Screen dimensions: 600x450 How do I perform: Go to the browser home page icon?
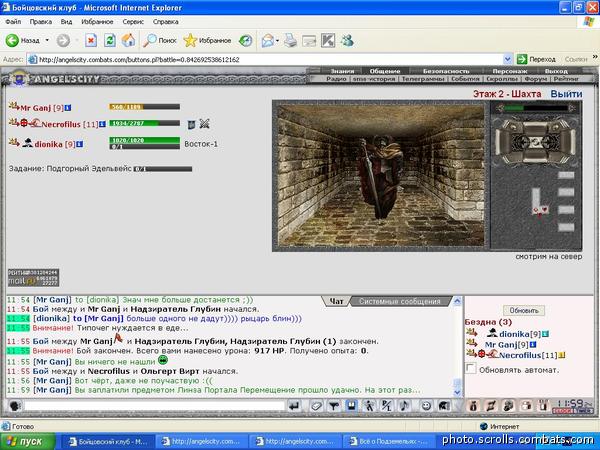[x=129, y=40]
